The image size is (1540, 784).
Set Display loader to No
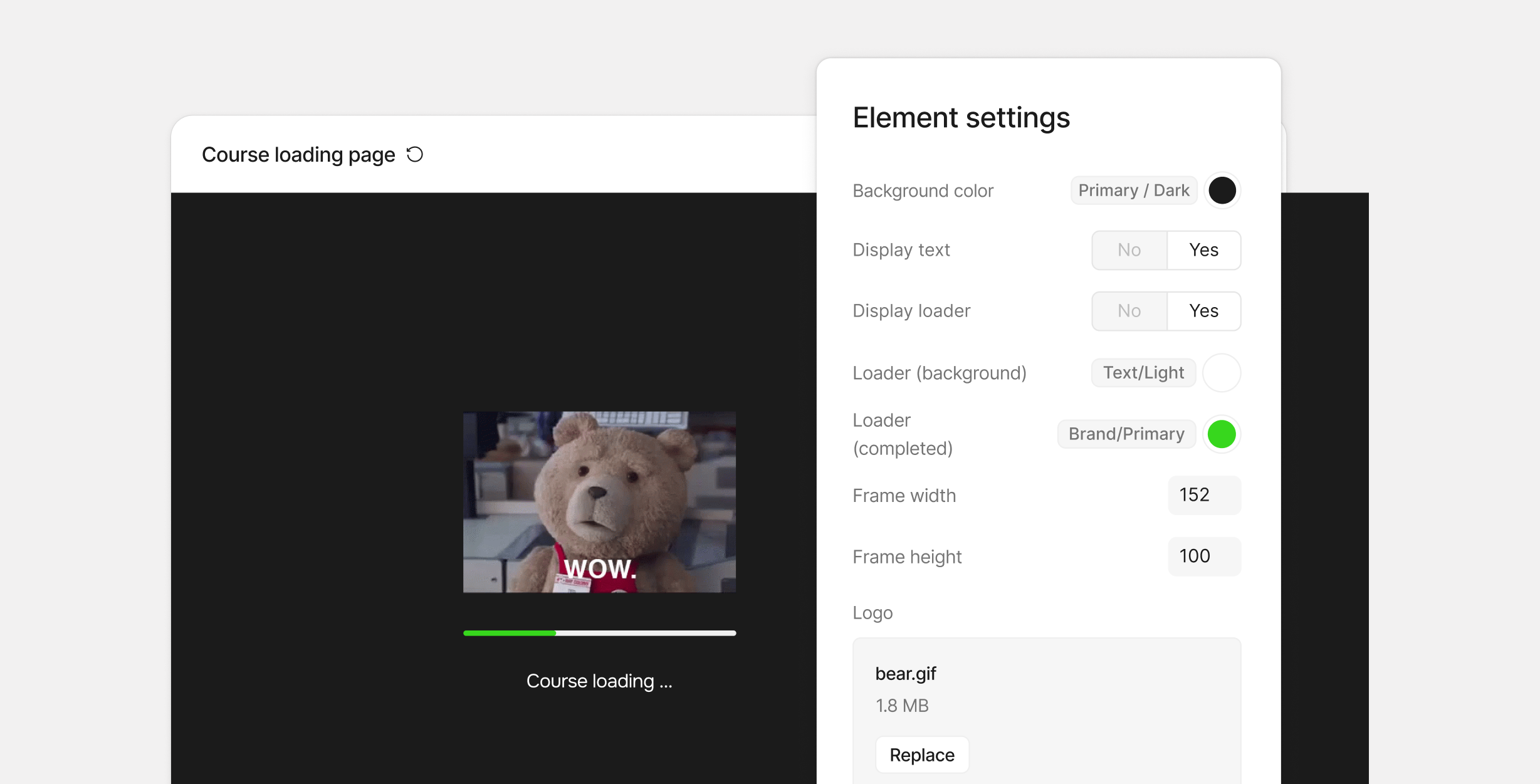1129,311
